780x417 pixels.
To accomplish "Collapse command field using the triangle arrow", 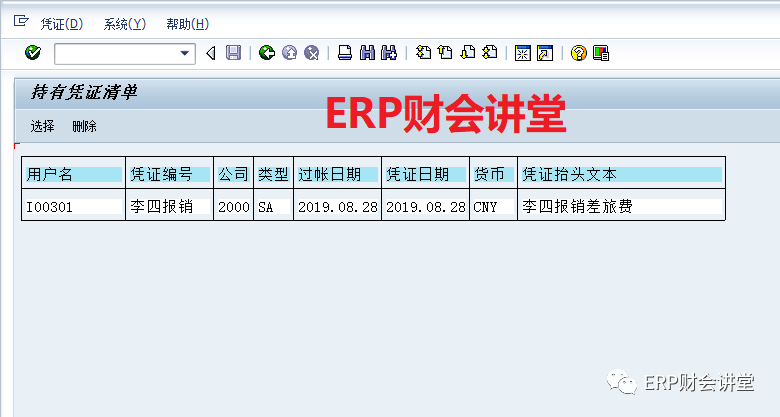I will [210, 53].
